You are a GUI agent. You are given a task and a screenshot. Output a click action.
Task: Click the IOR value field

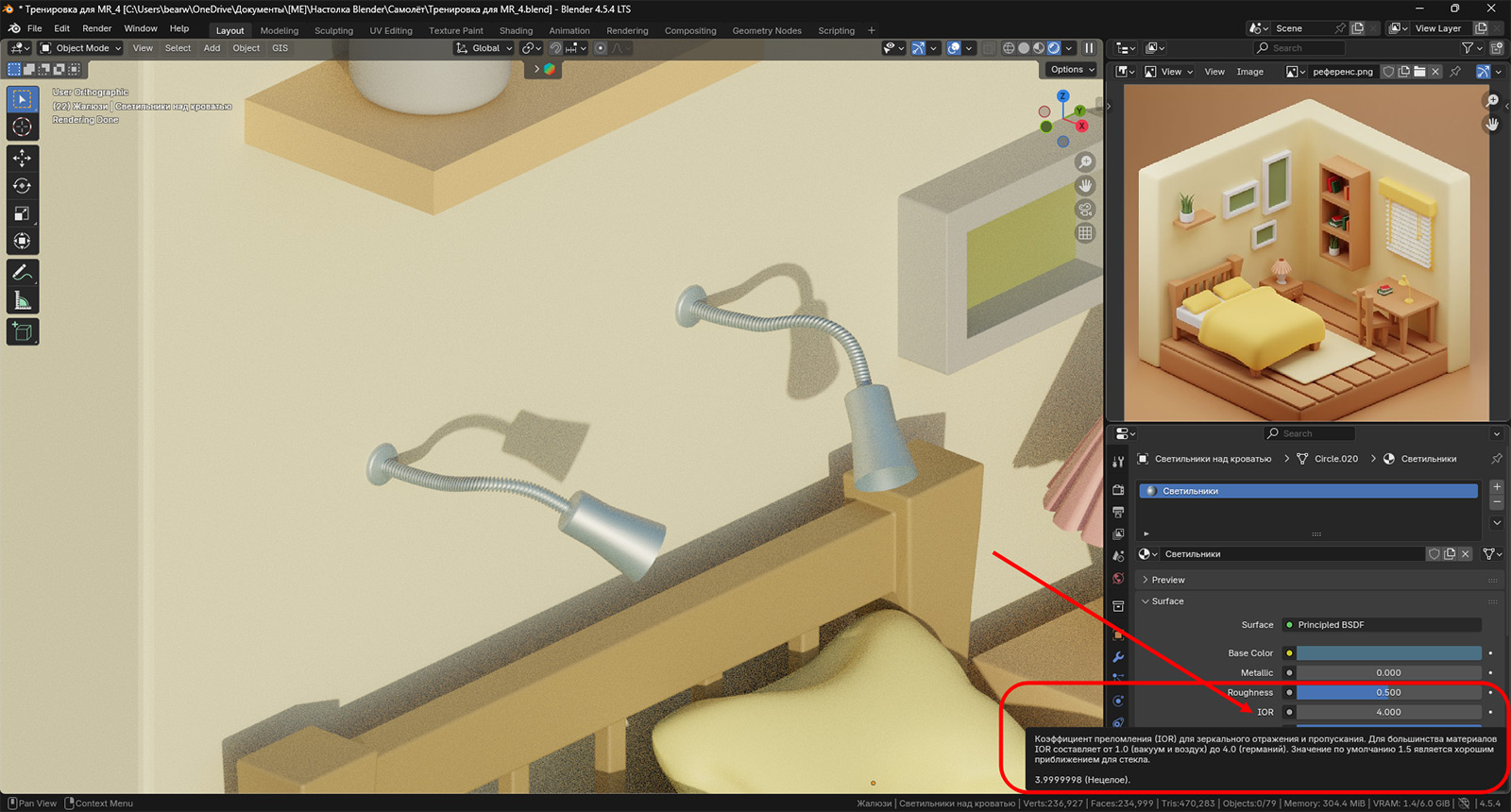click(1388, 712)
